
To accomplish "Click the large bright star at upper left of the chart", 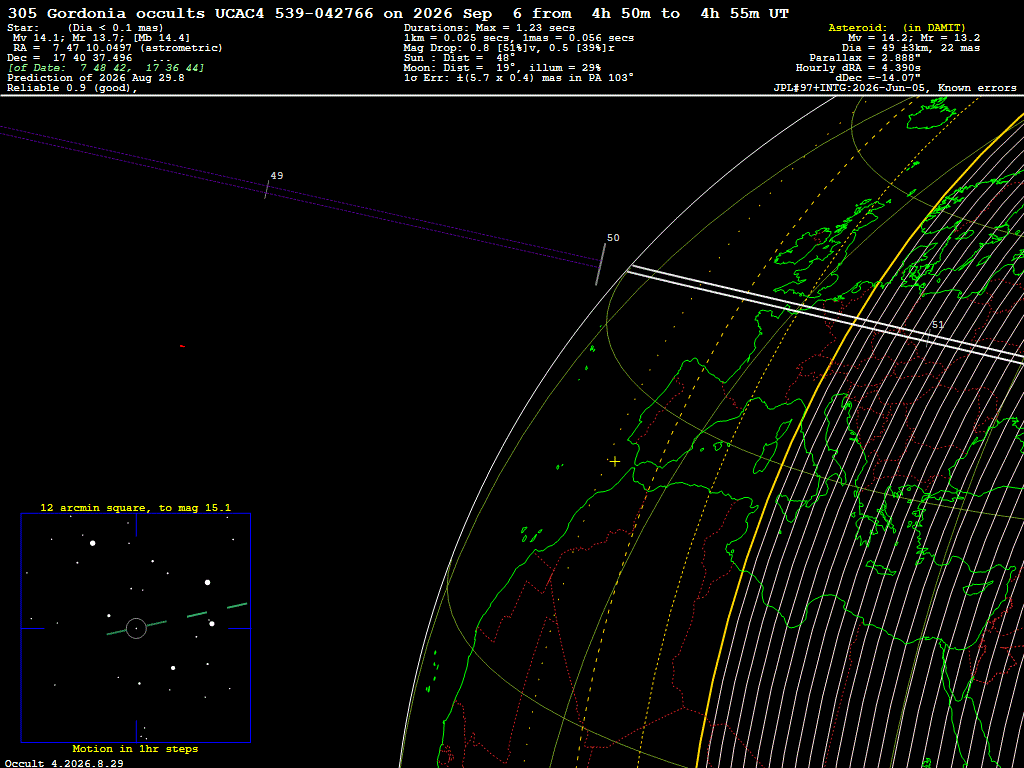I will [x=93, y=543].
